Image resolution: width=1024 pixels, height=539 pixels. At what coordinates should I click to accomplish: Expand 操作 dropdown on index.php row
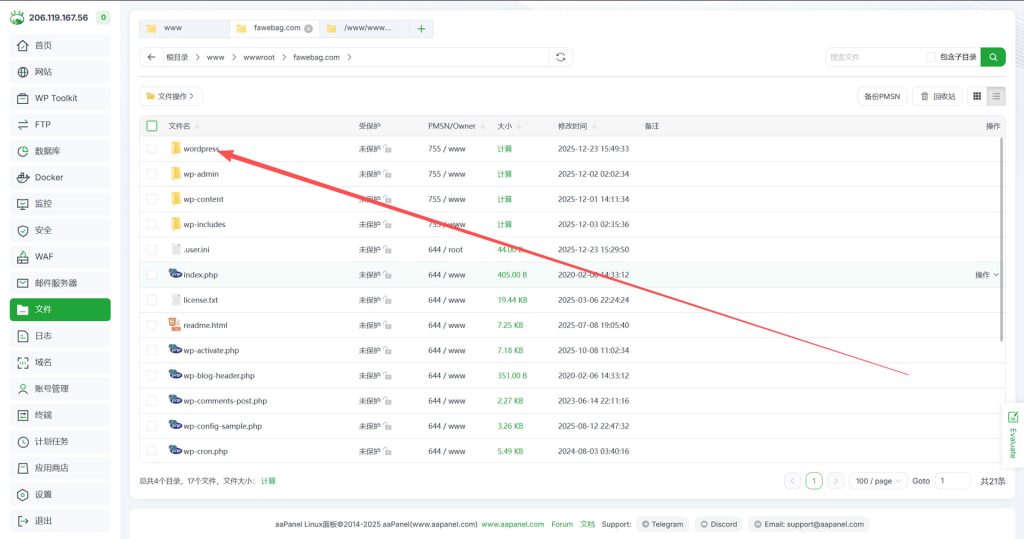point(987,274)
